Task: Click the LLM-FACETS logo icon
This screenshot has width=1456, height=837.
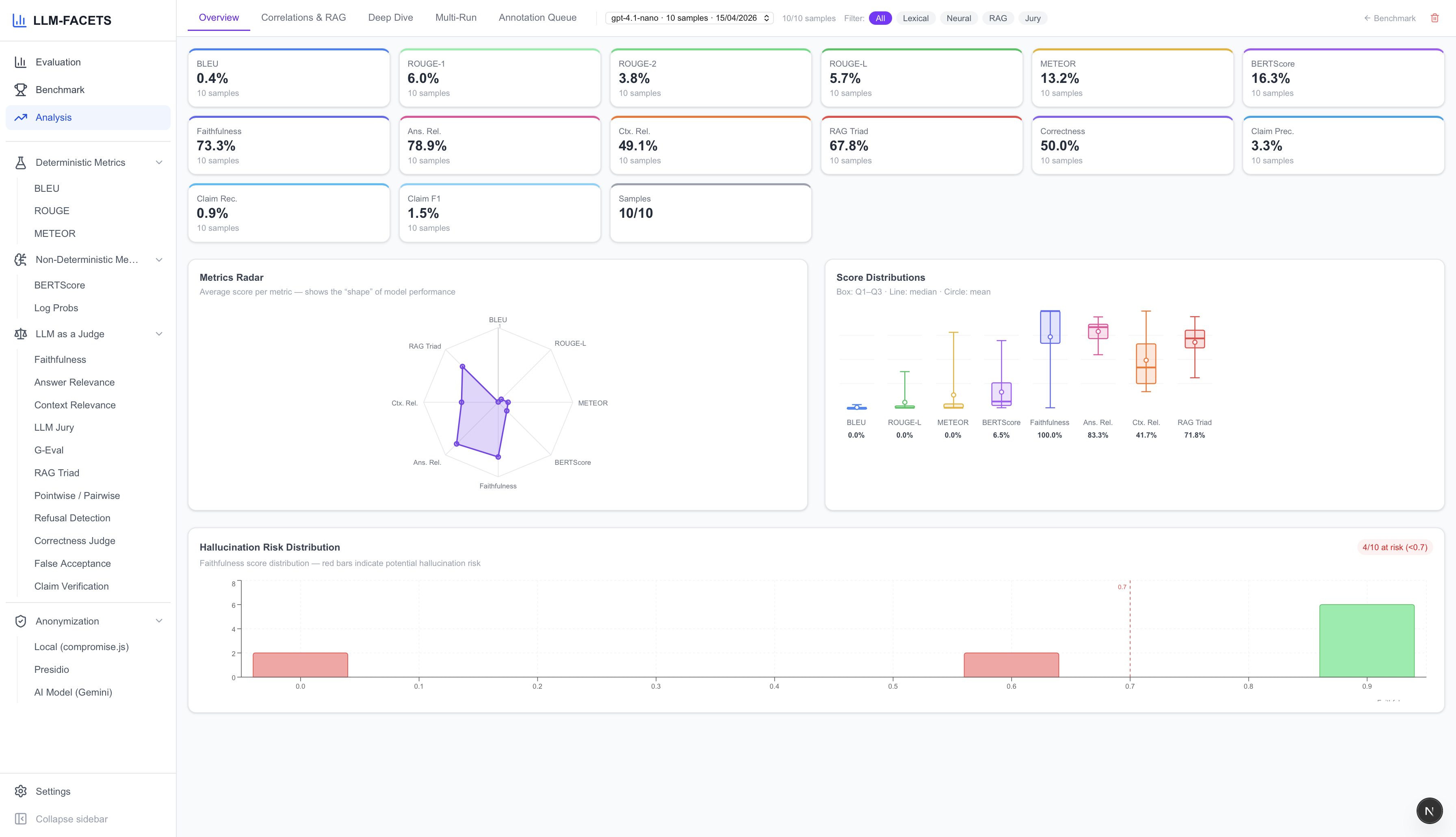Action: [x=19, y=20]
